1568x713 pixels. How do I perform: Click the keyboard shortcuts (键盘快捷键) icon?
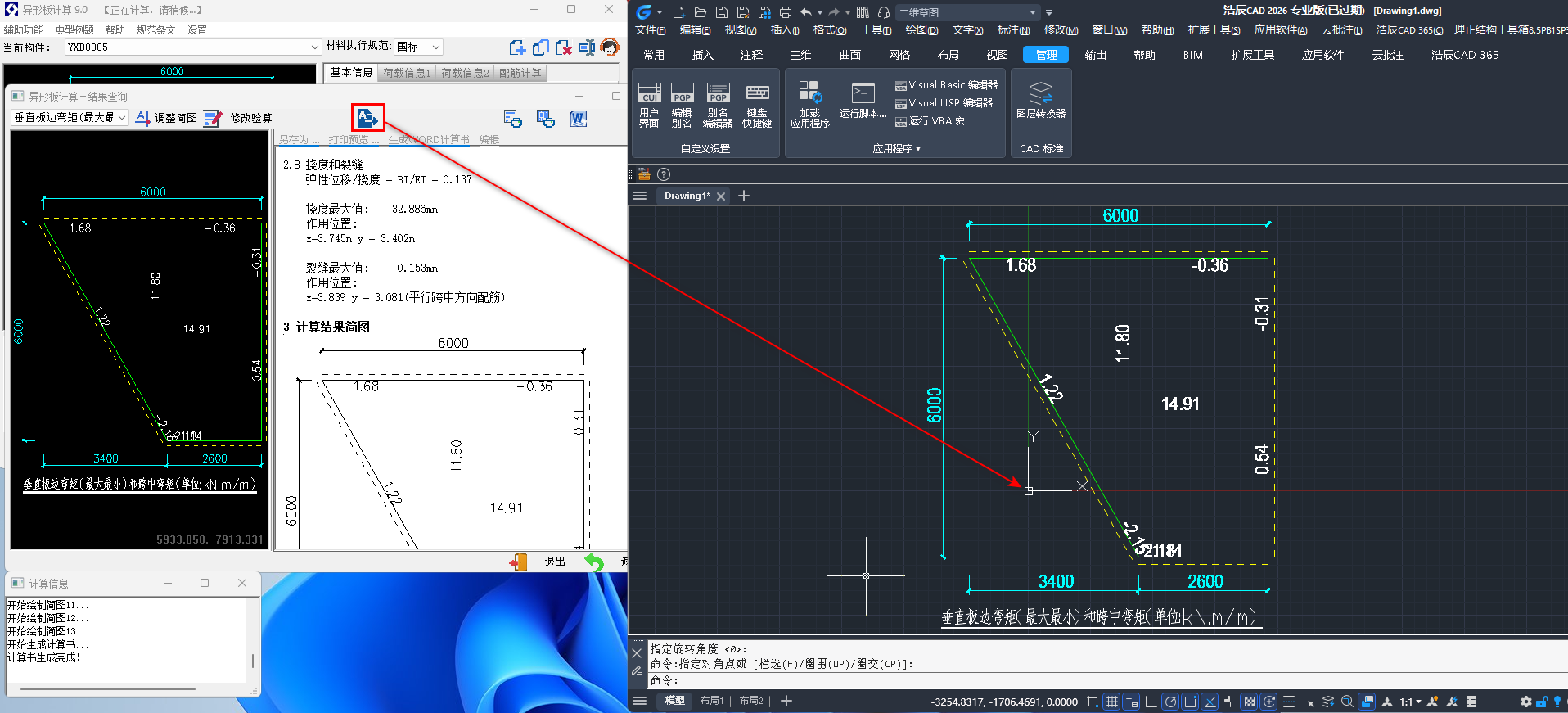757,105
